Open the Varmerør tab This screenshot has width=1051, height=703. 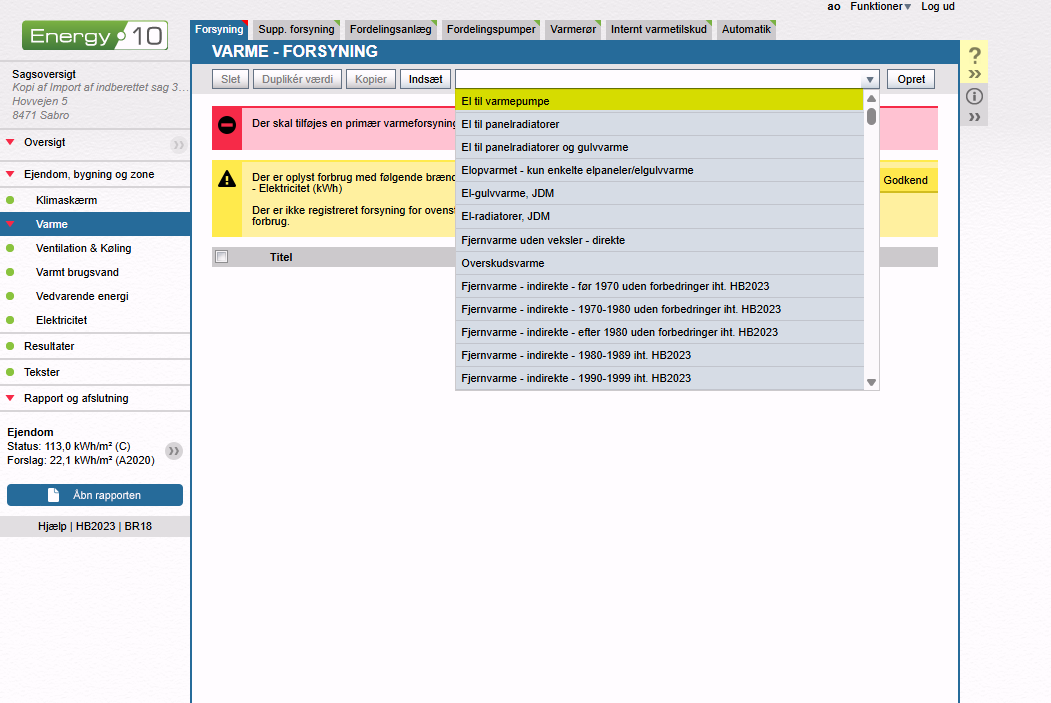click(x=573, y=30)
